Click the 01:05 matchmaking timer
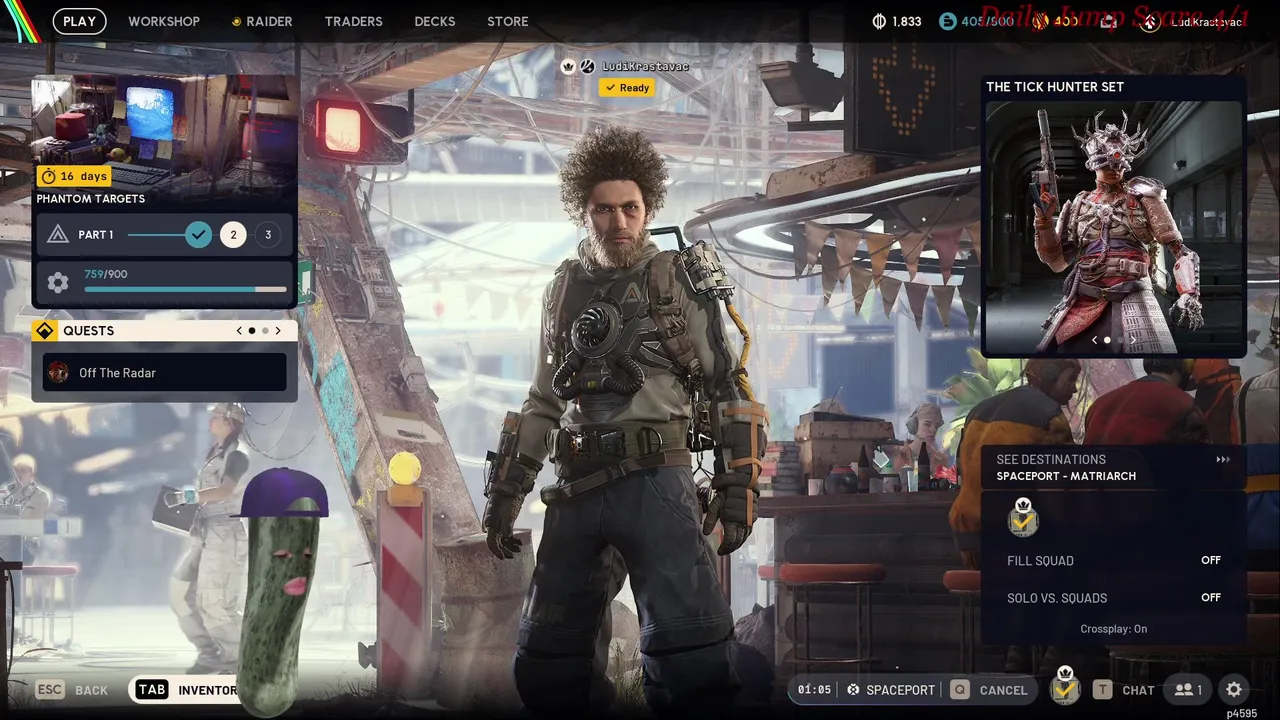This screenshot has width=1280, height=720. (x=815, y=690)
